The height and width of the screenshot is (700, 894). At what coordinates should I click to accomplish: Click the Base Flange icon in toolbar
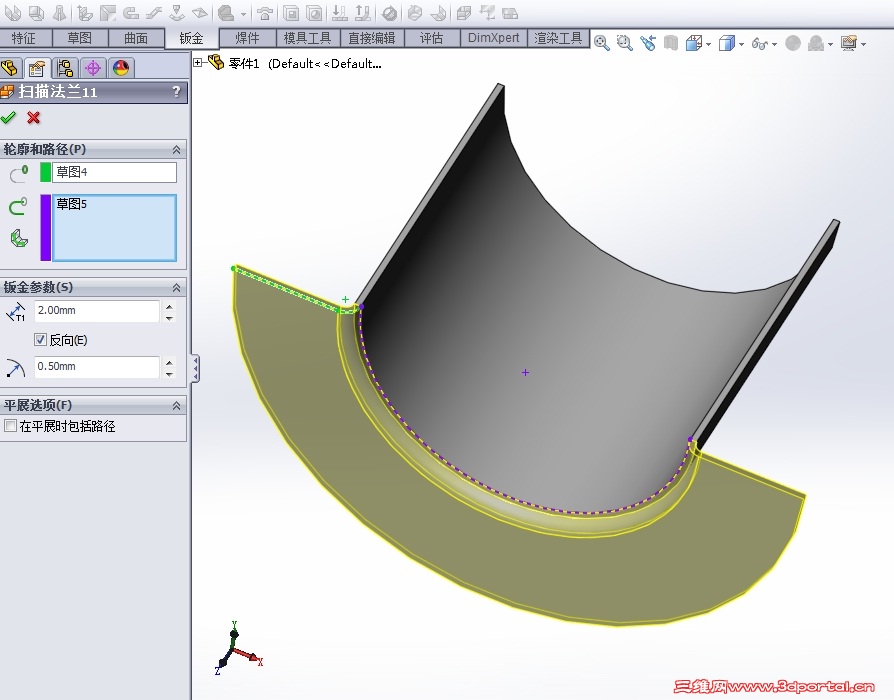point(14,13)
